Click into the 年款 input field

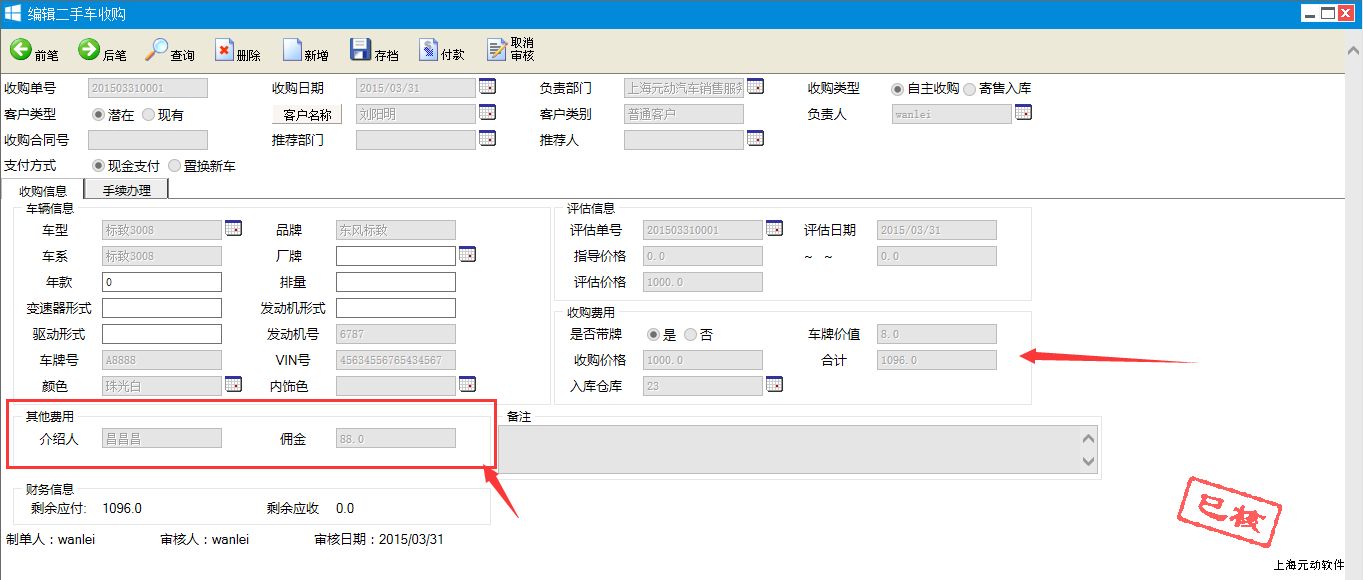coord(161,282)
